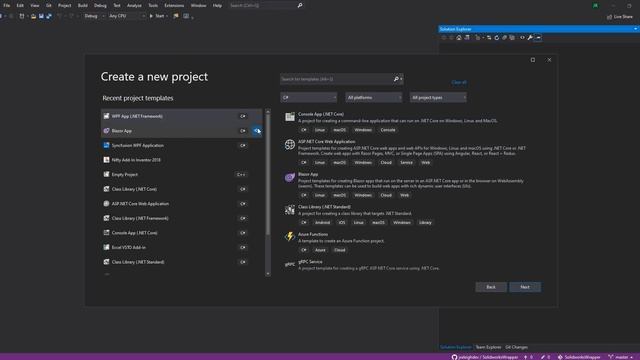Viewport: 640px width, 360px height.
Task: Click the Solution Explorer Home icon
Action: coord(459,38)
